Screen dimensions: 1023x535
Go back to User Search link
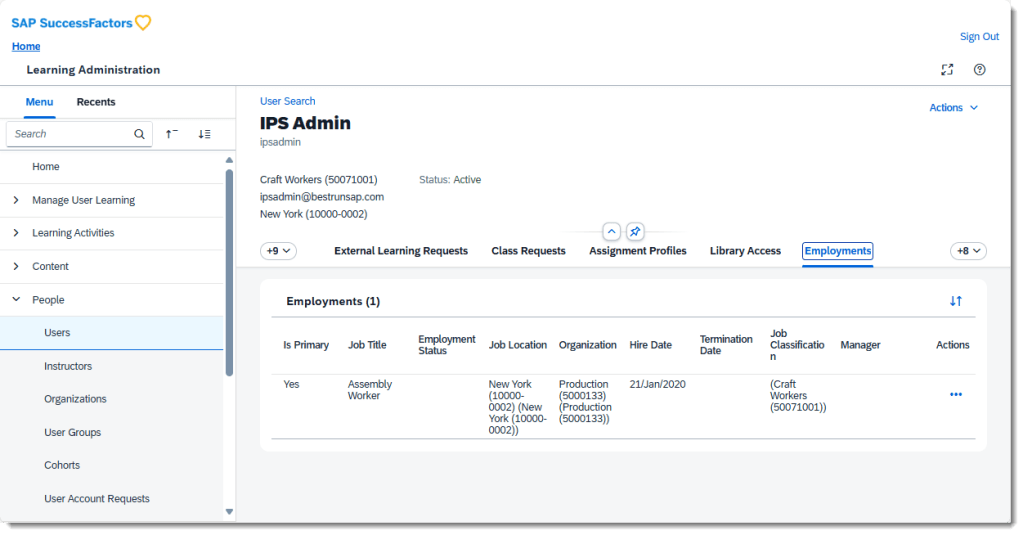coord(287,101)
